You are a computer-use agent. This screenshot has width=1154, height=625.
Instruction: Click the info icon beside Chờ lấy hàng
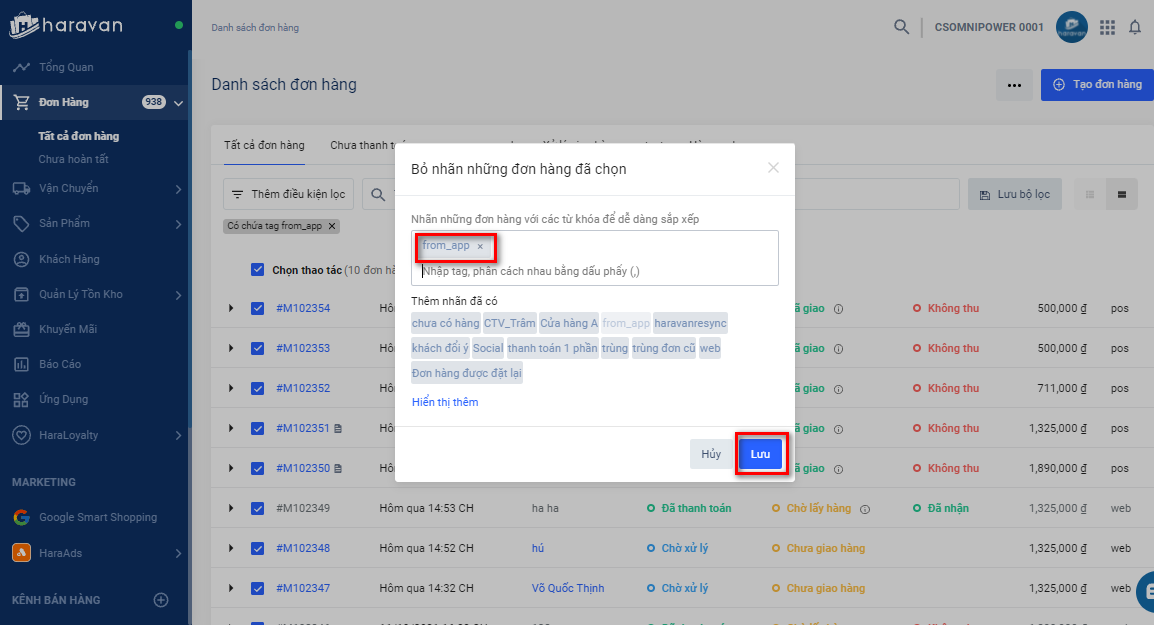click(865, 509)
